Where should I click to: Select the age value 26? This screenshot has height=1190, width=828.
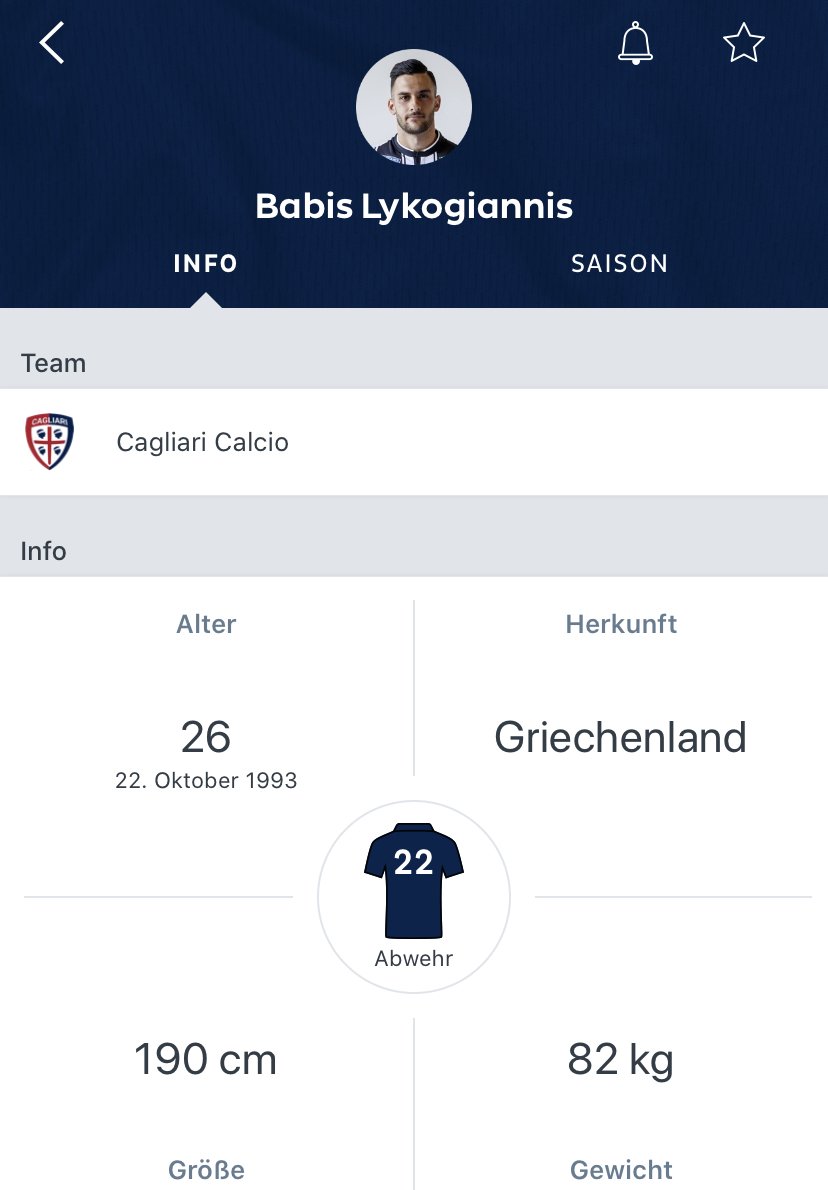[206, 737]
